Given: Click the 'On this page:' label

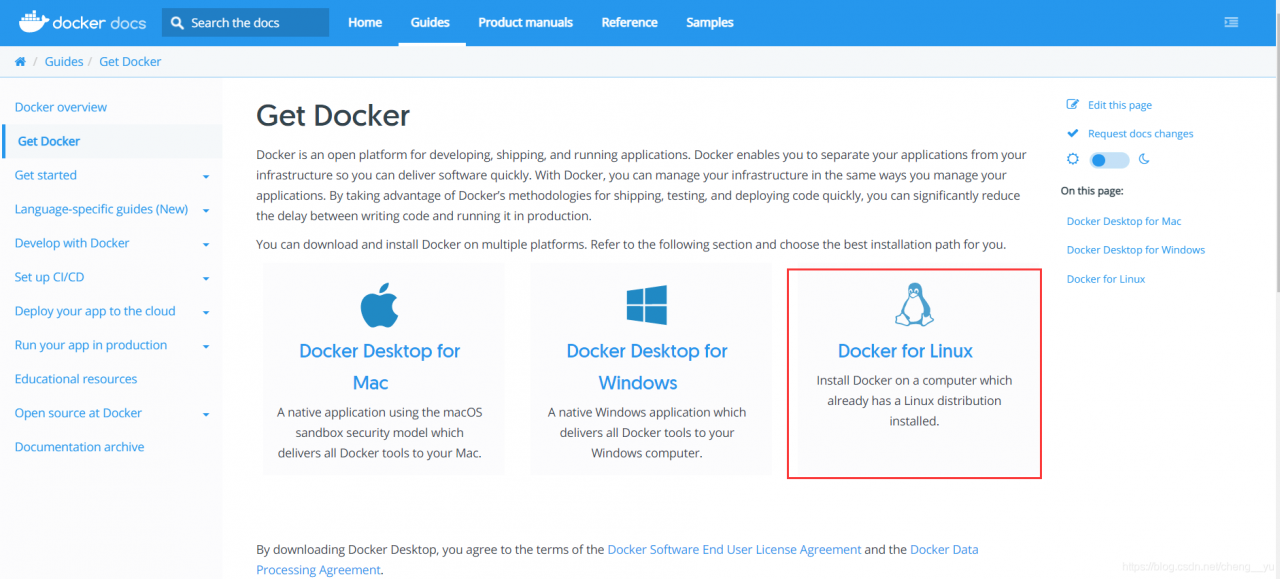Looking at the screenshot, I should pos(1092,190).
